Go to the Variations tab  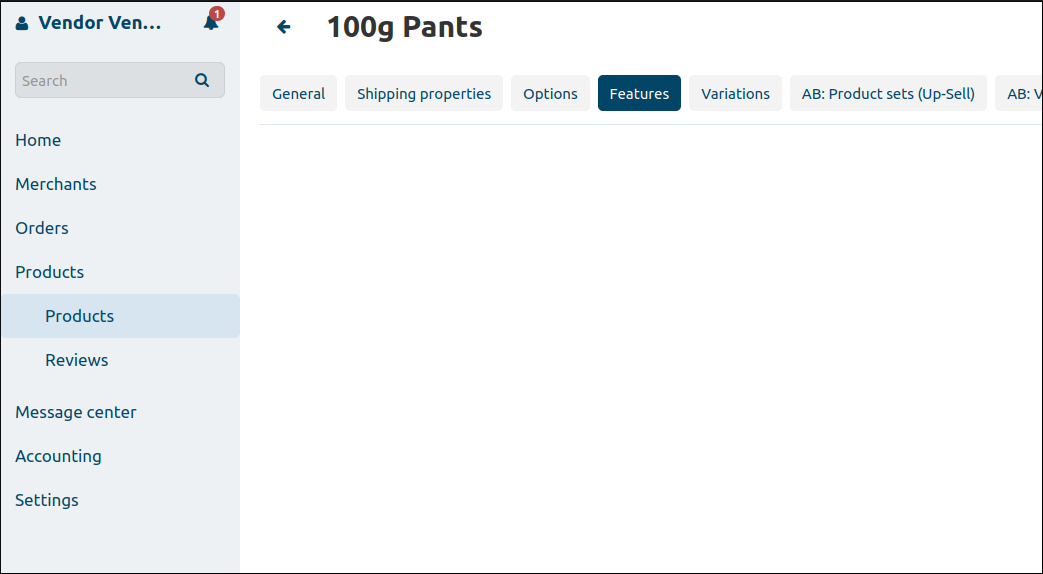[735, 94]
